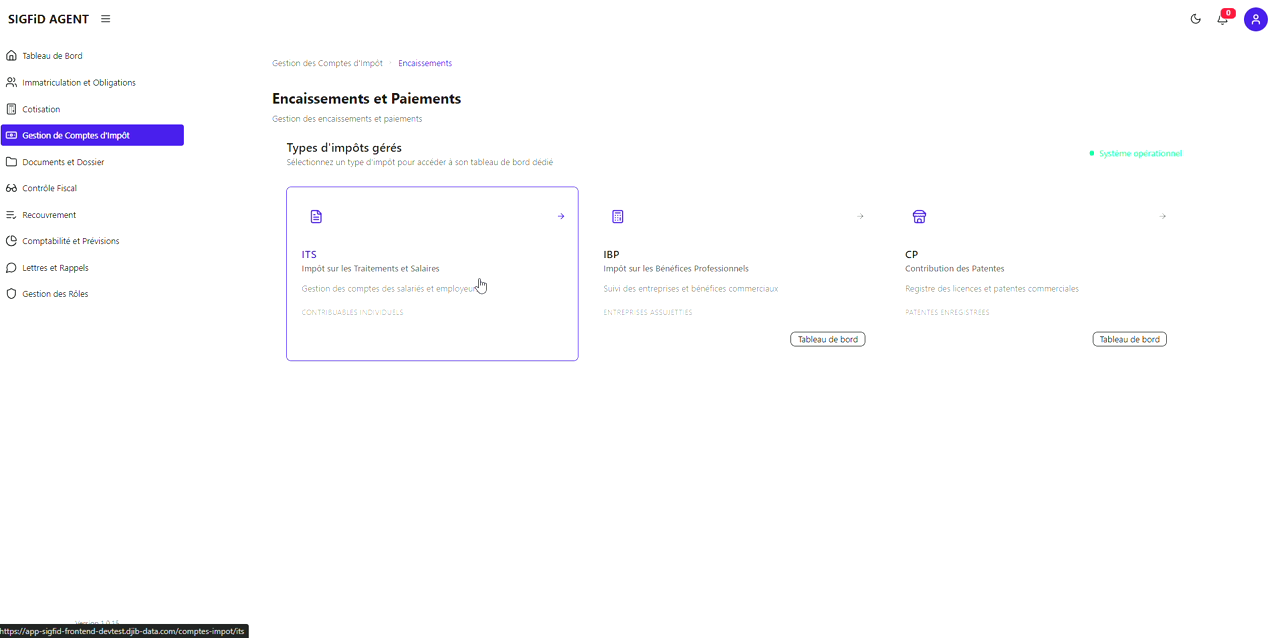Image resolution: width=1280 pixels, height=638 pixels.
Task: Click the arrow on the ITS card
Action: pyautogui.click(x=561, y=217)
